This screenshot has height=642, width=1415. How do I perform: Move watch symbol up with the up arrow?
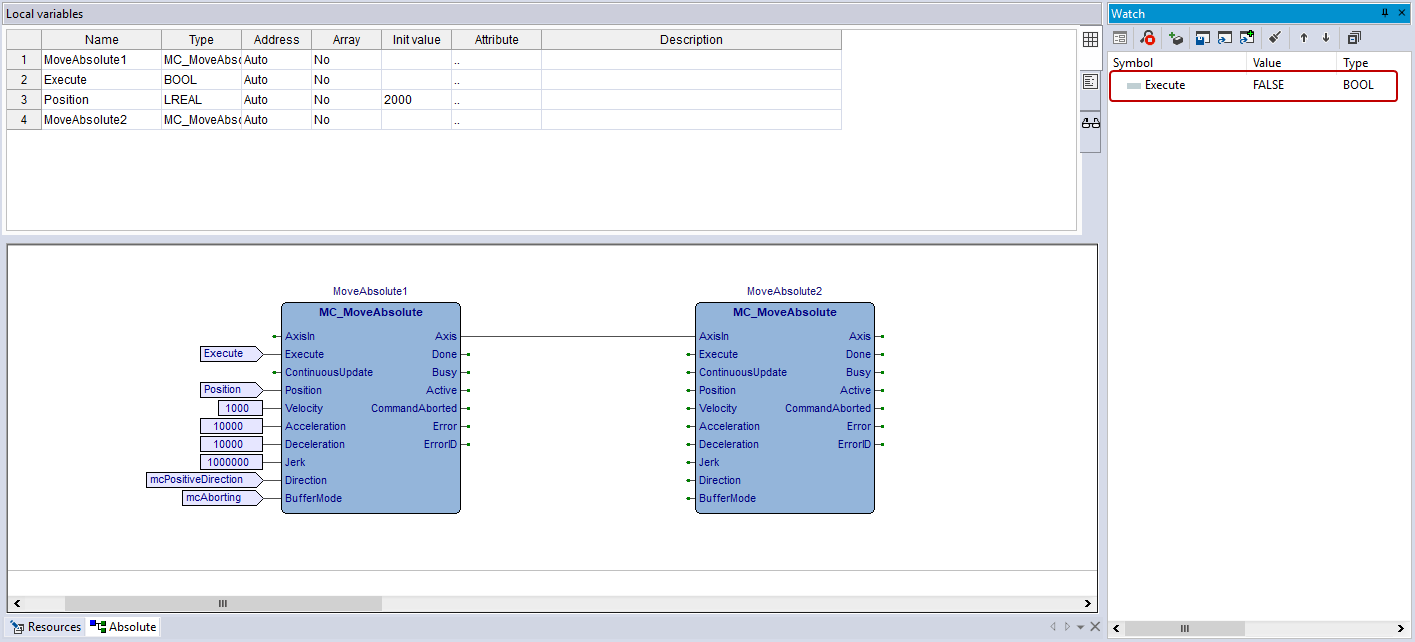pyautogui.click(x=1304, y=38)
